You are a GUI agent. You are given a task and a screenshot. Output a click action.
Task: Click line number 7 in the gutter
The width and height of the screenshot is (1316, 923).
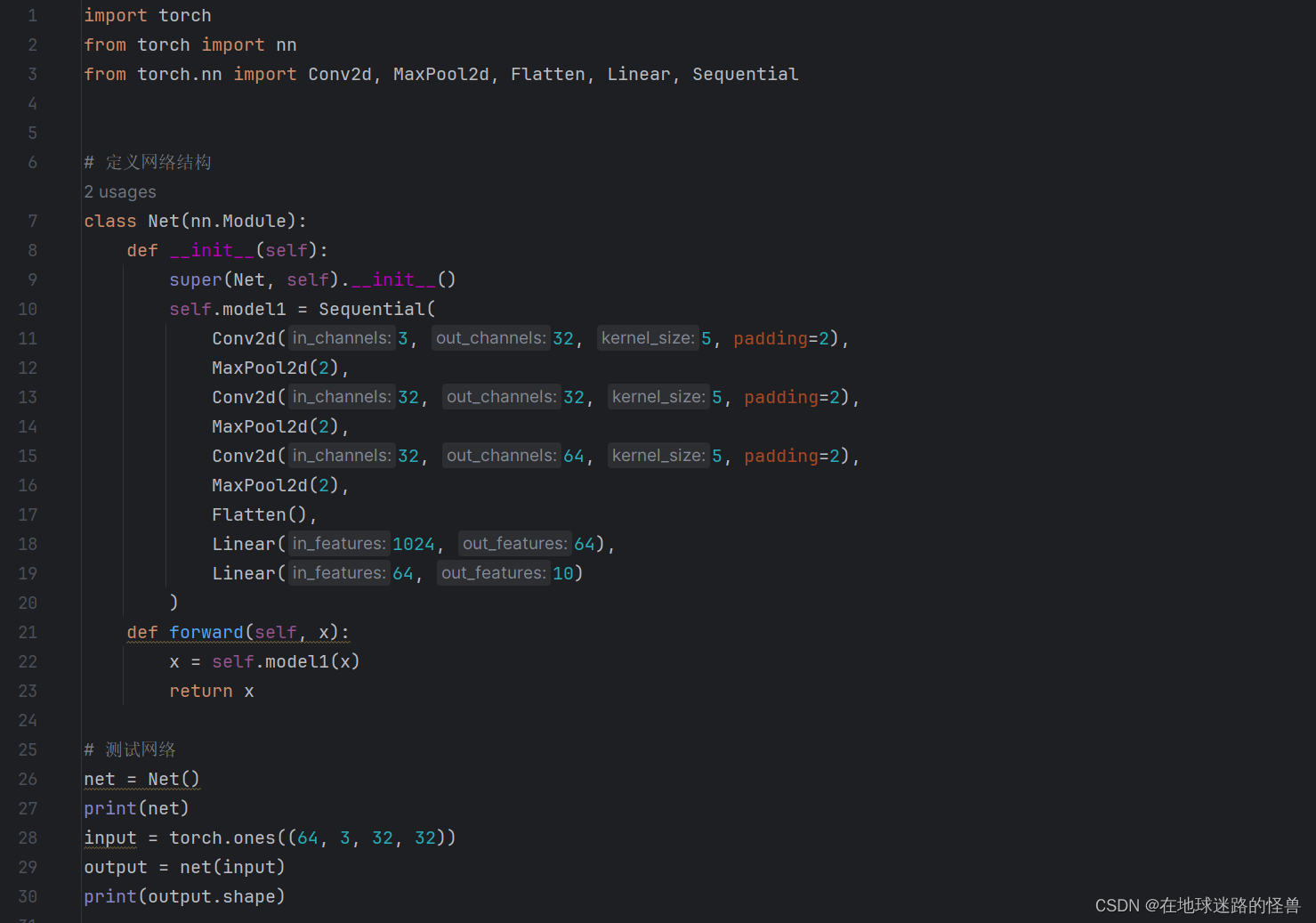pos(33,221)
